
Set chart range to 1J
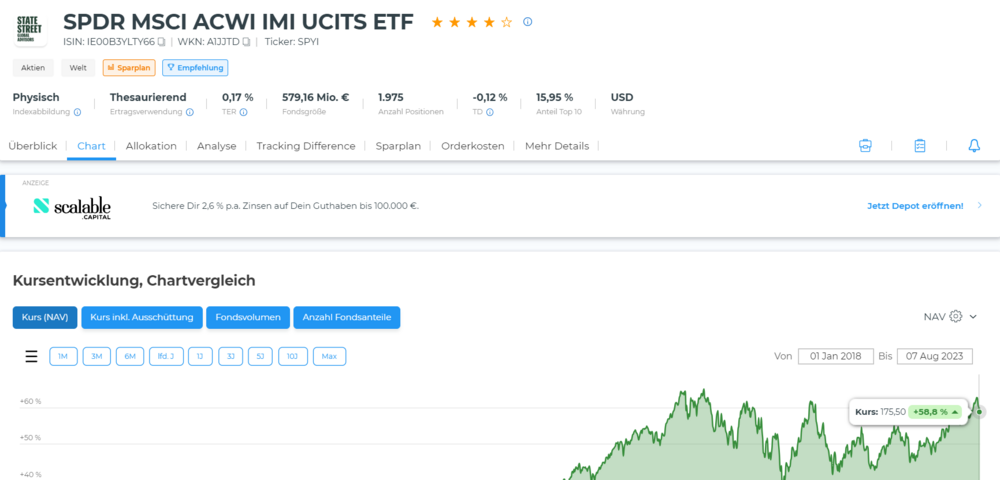pos(200,356)
